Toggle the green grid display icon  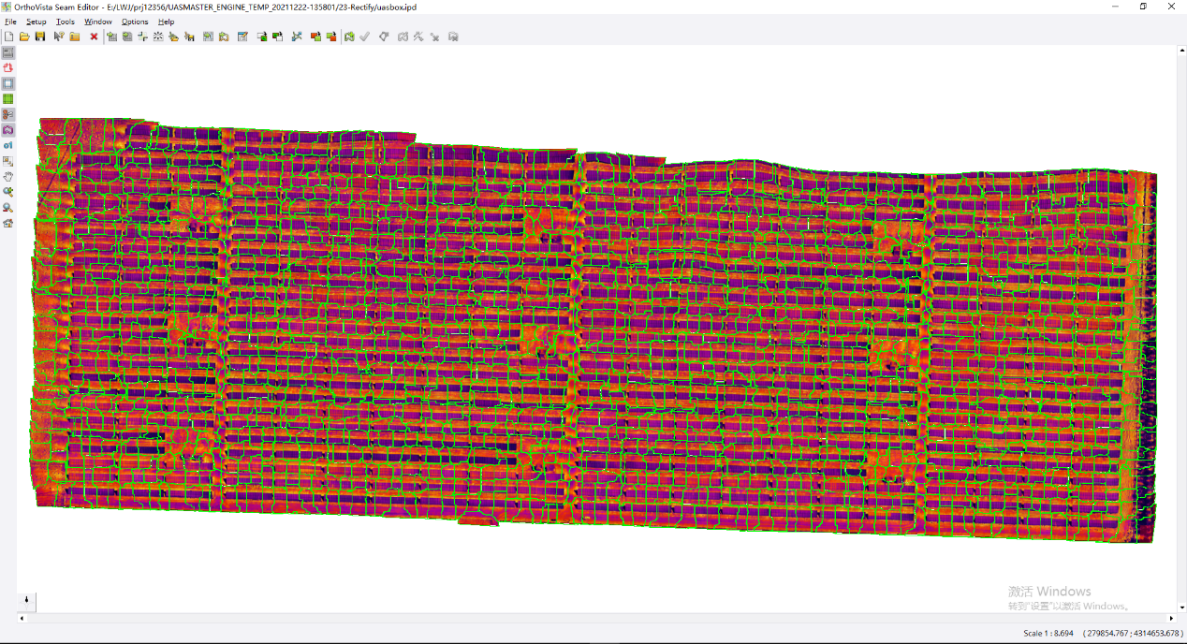click(x=8, y=99)
